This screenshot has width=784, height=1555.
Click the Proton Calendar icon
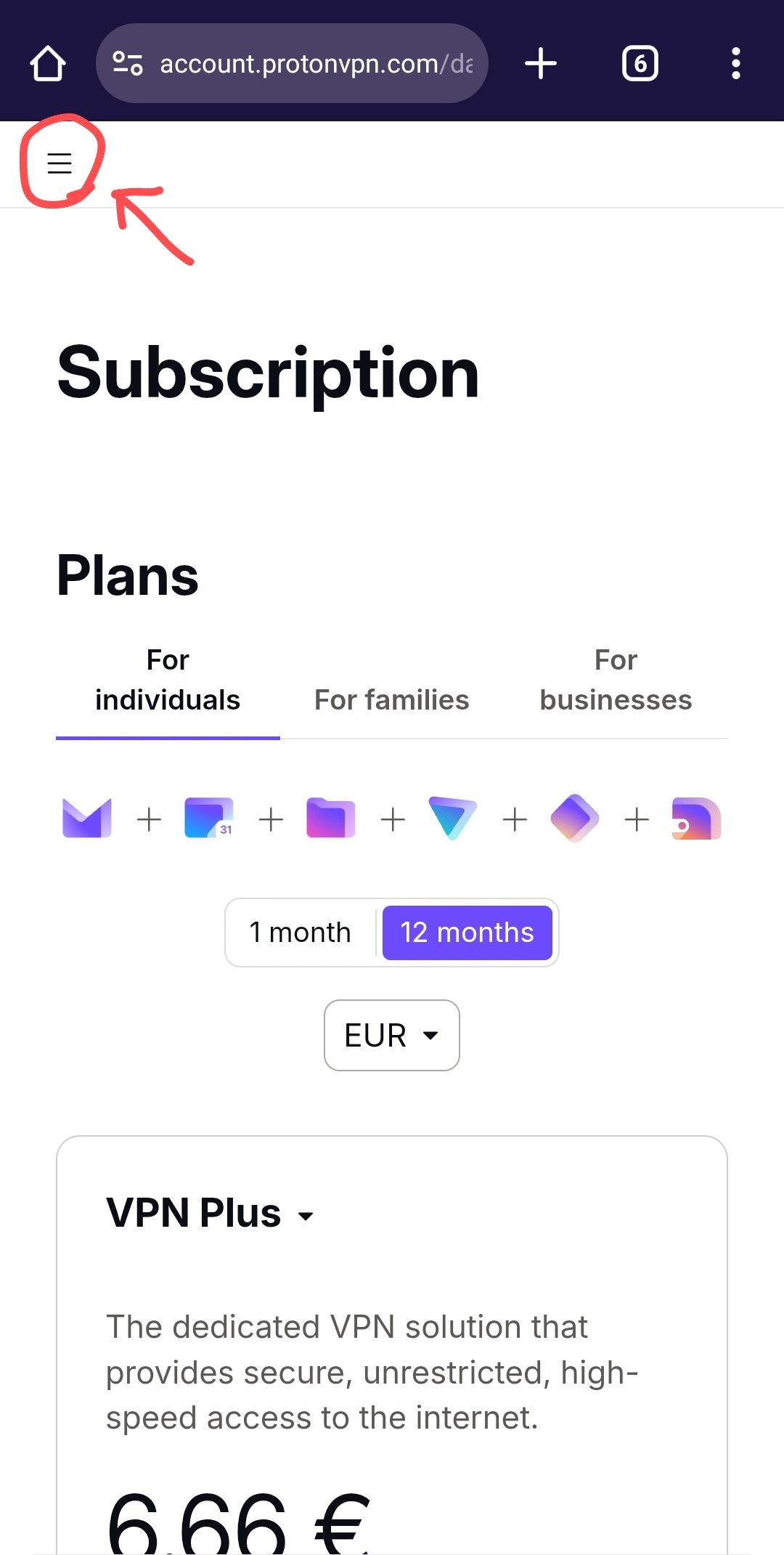(208, 818)
